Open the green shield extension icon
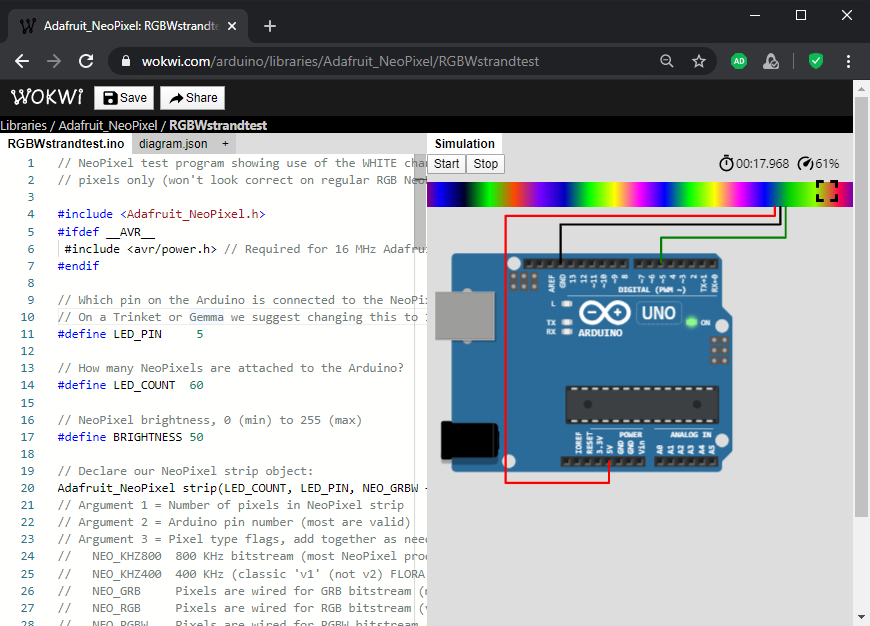This screenshot has width=870, height=626. click(x=816, y=61)
